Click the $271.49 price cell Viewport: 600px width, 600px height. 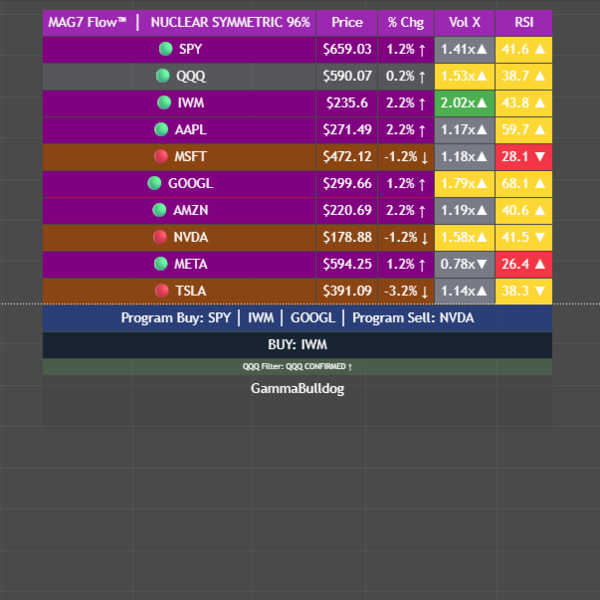[347, 130]
